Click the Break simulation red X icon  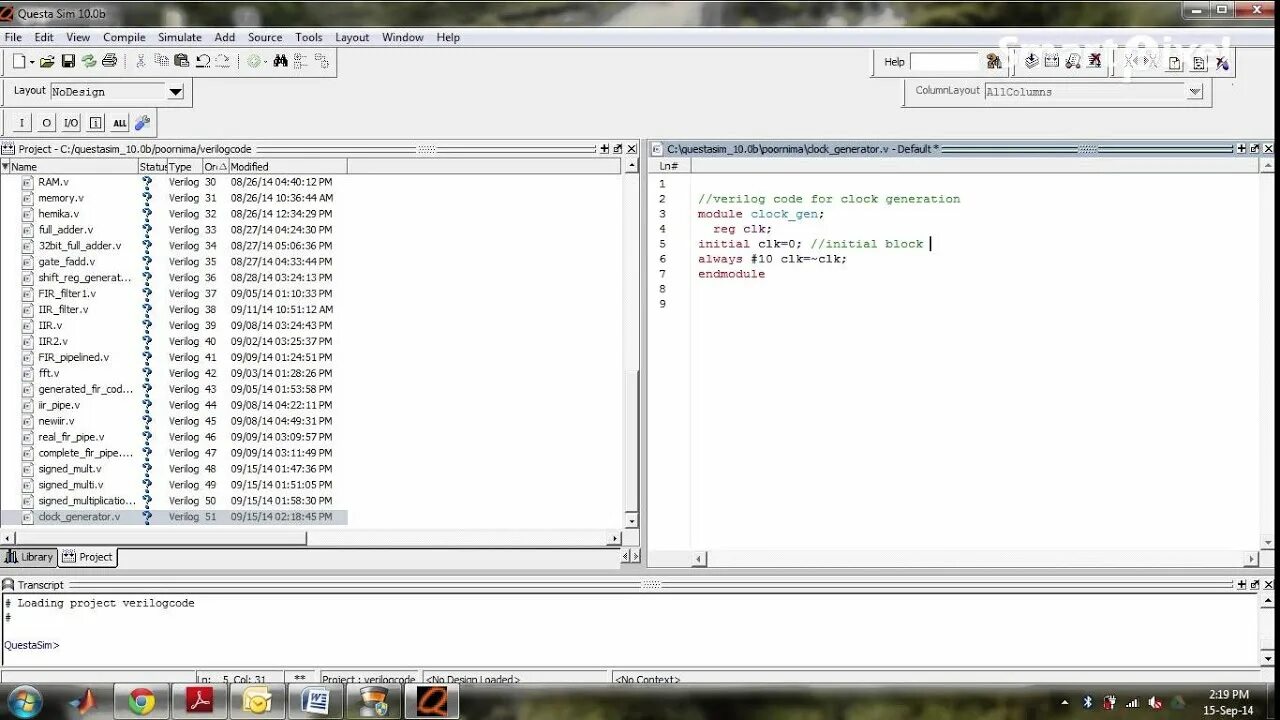1095,61
